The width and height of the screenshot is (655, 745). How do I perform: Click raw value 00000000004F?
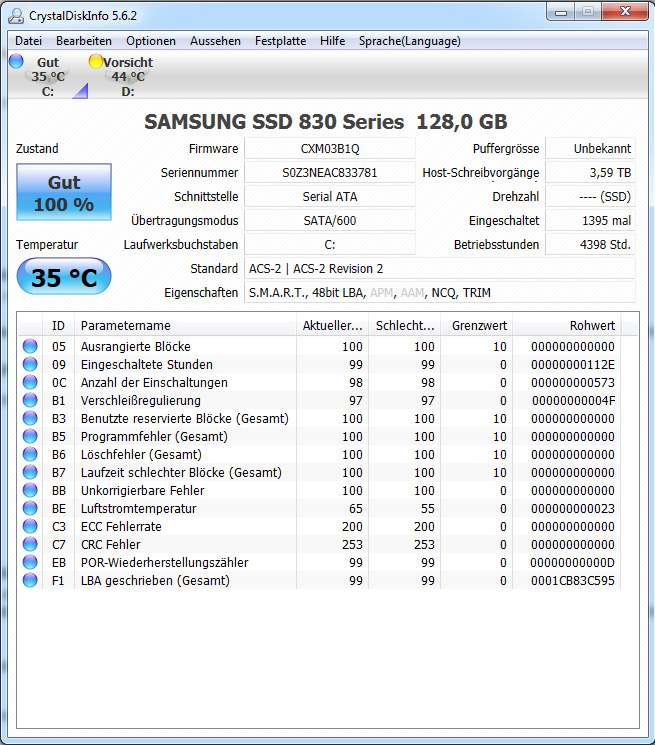click(573, 401)
